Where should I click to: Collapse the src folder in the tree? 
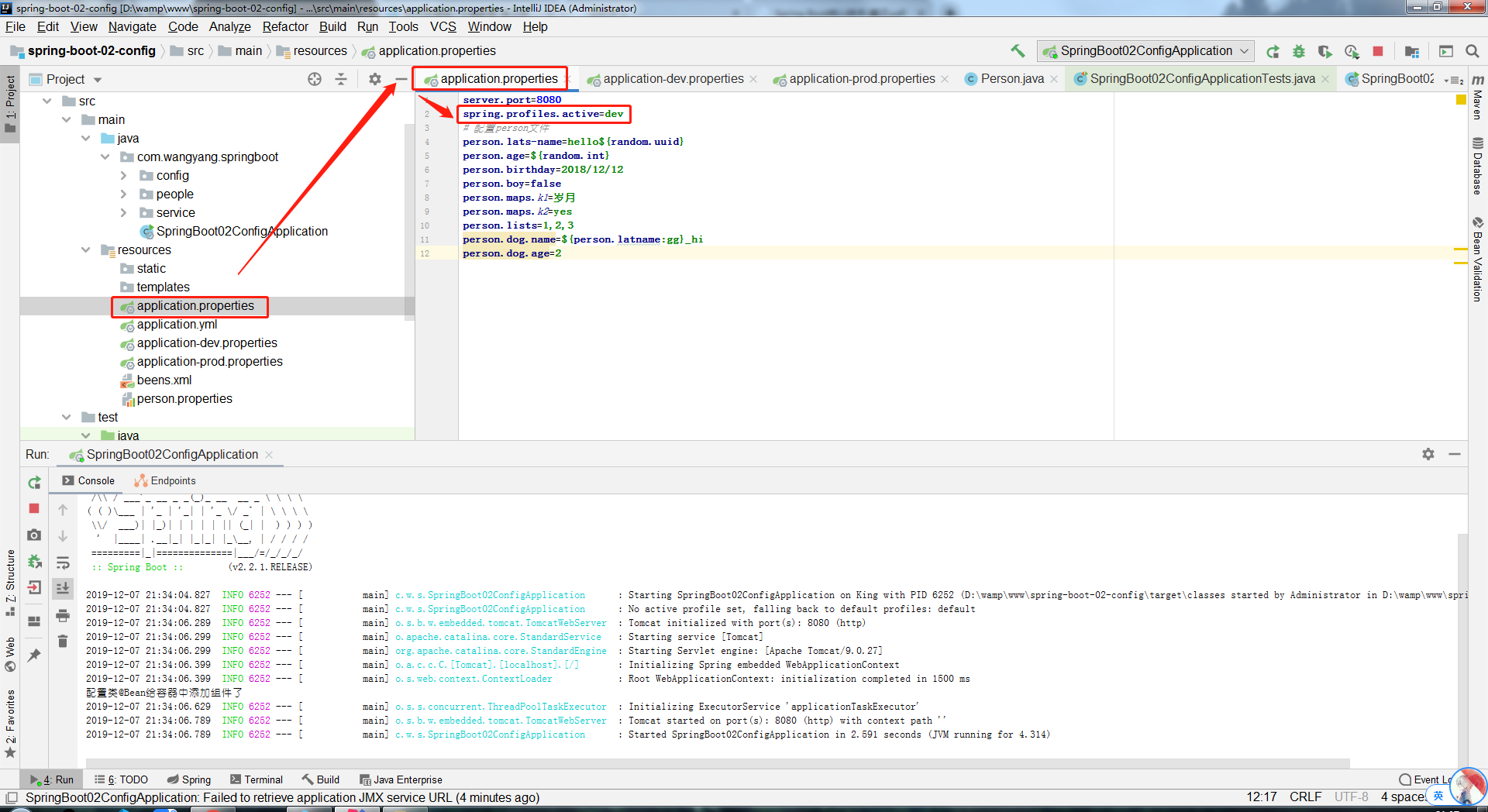click(x=48, y=101)
